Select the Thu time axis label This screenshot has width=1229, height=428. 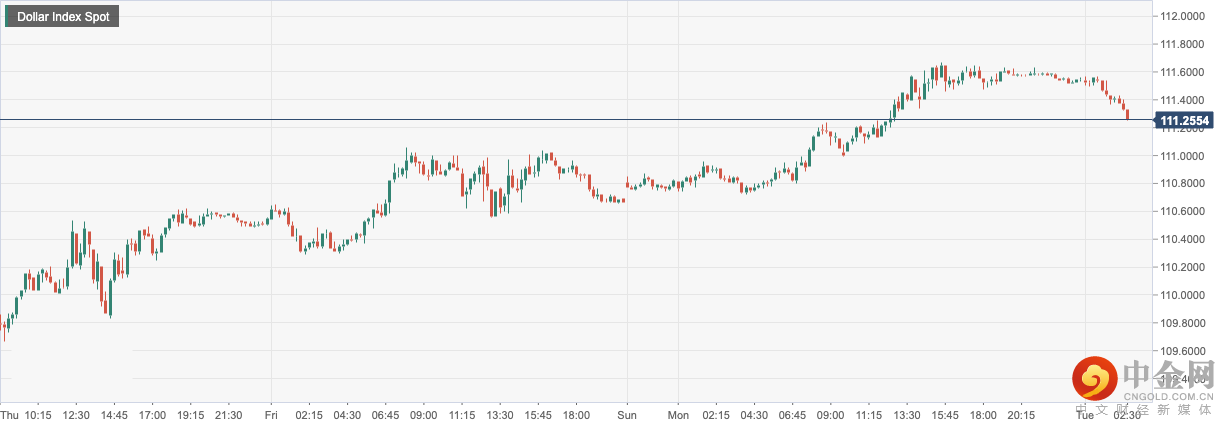pos(10,415)
